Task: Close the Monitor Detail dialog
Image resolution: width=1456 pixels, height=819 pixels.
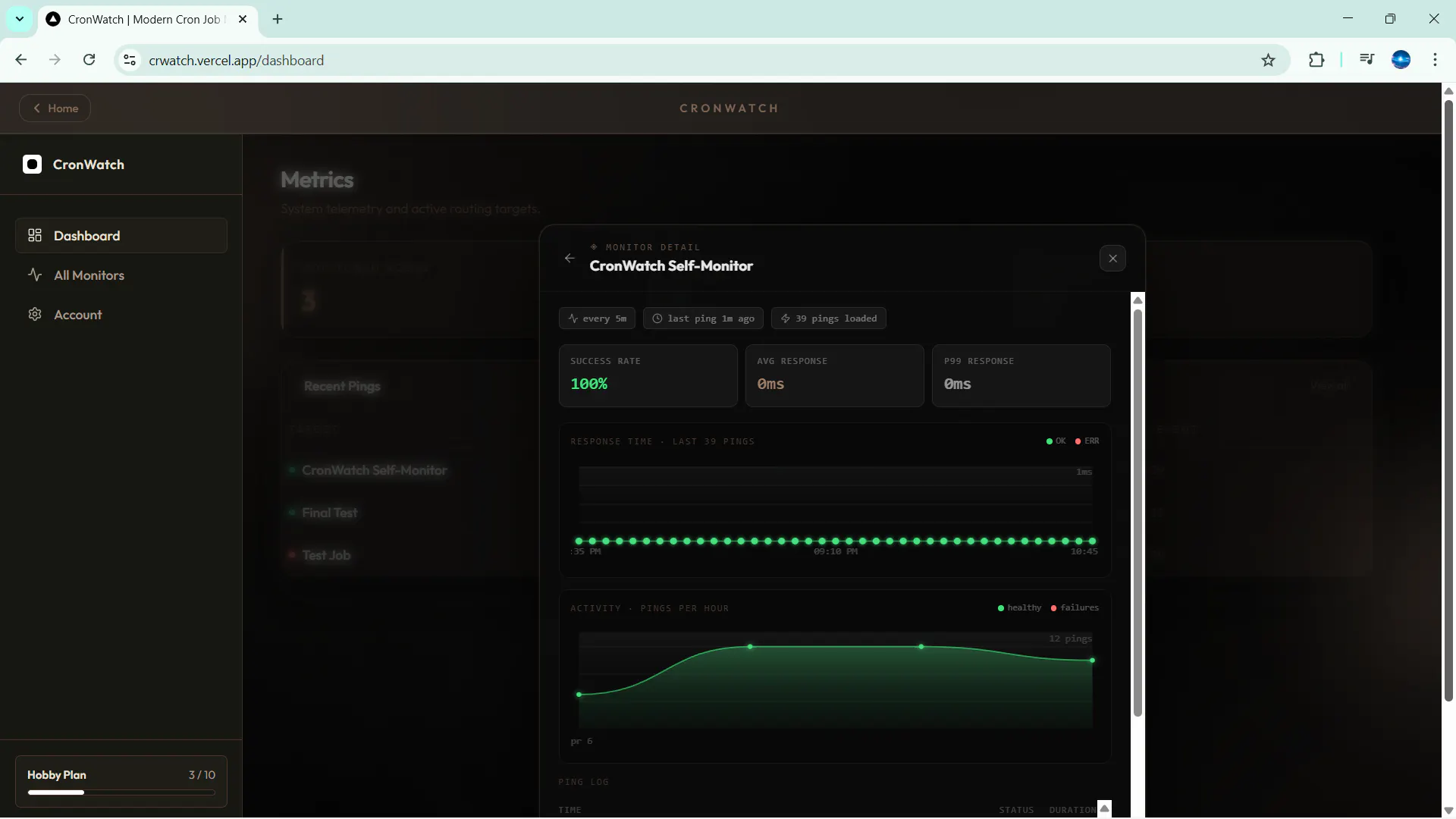Action: click(1112, 259)
